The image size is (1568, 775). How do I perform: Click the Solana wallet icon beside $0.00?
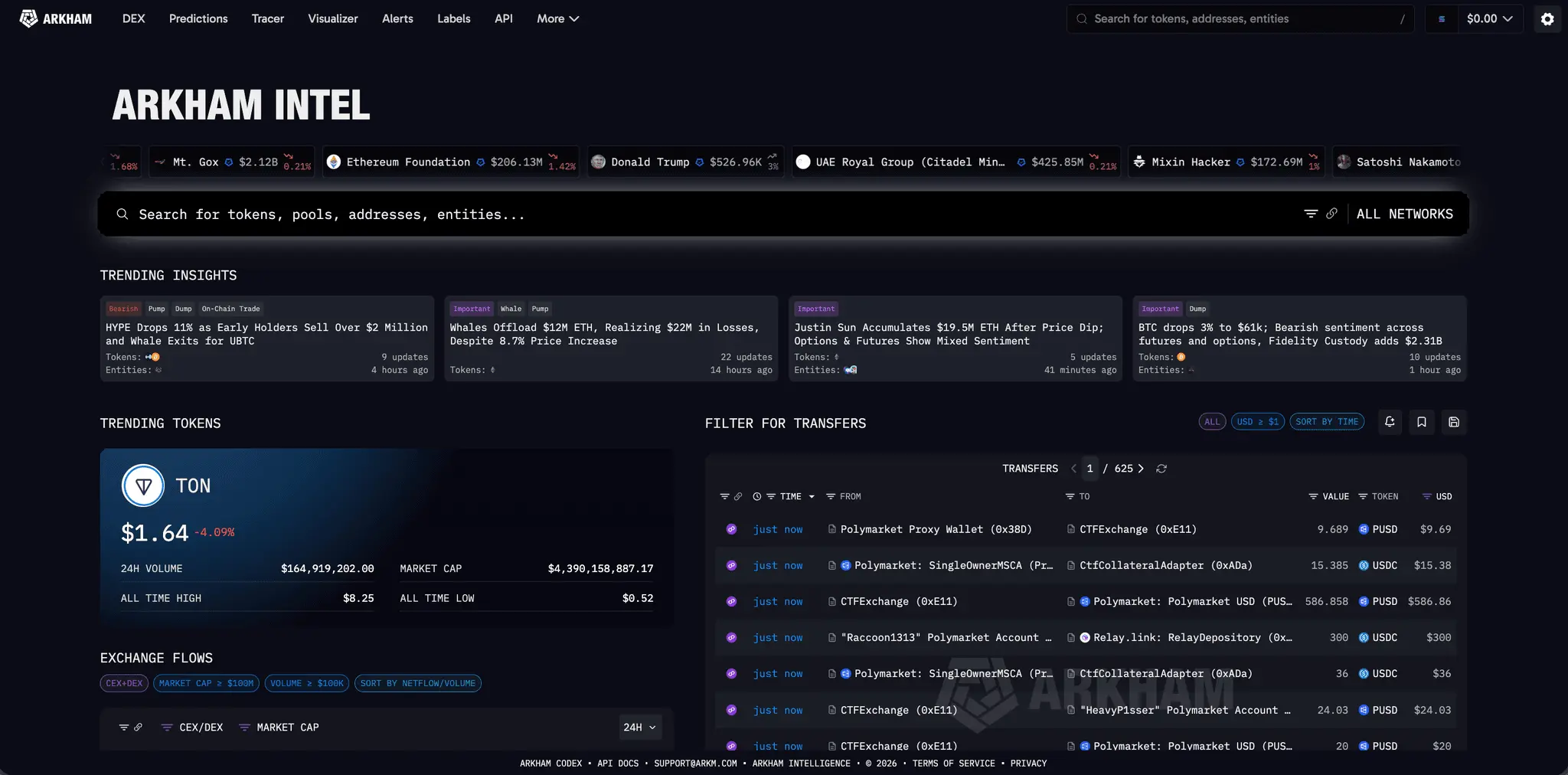tap(1442, 19)
